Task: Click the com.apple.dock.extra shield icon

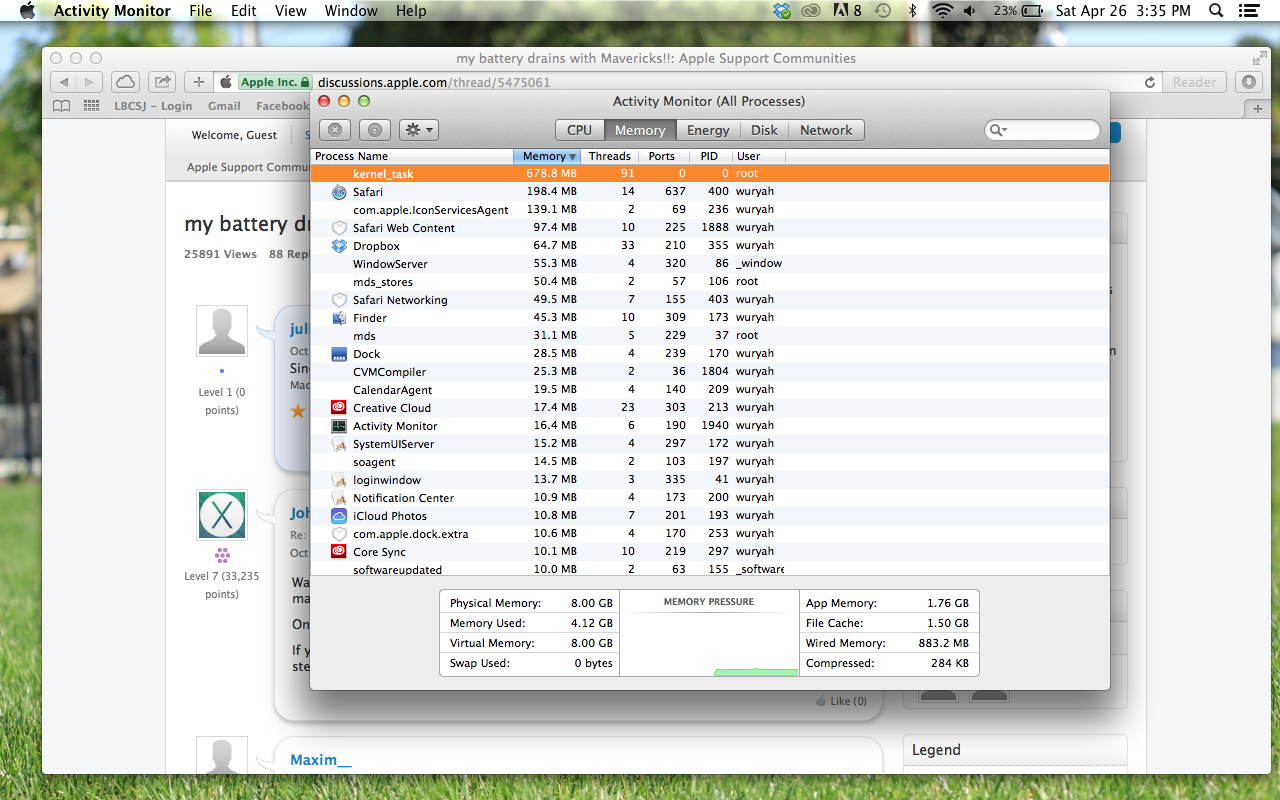Action: click(339, 534)
